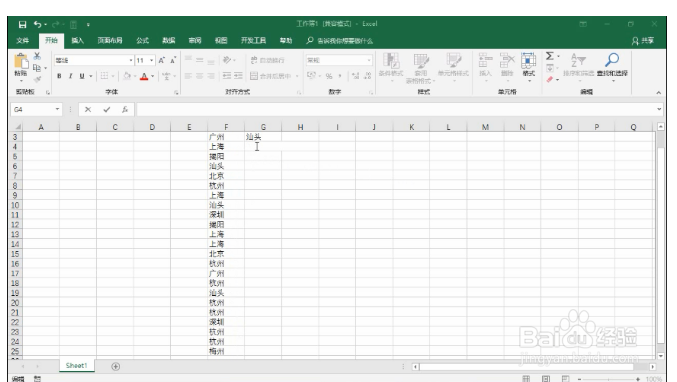Confirm entry with checkmark button
Image resolution: width=677 pixels, height=382 pixels.
click(x=107, y=110)
